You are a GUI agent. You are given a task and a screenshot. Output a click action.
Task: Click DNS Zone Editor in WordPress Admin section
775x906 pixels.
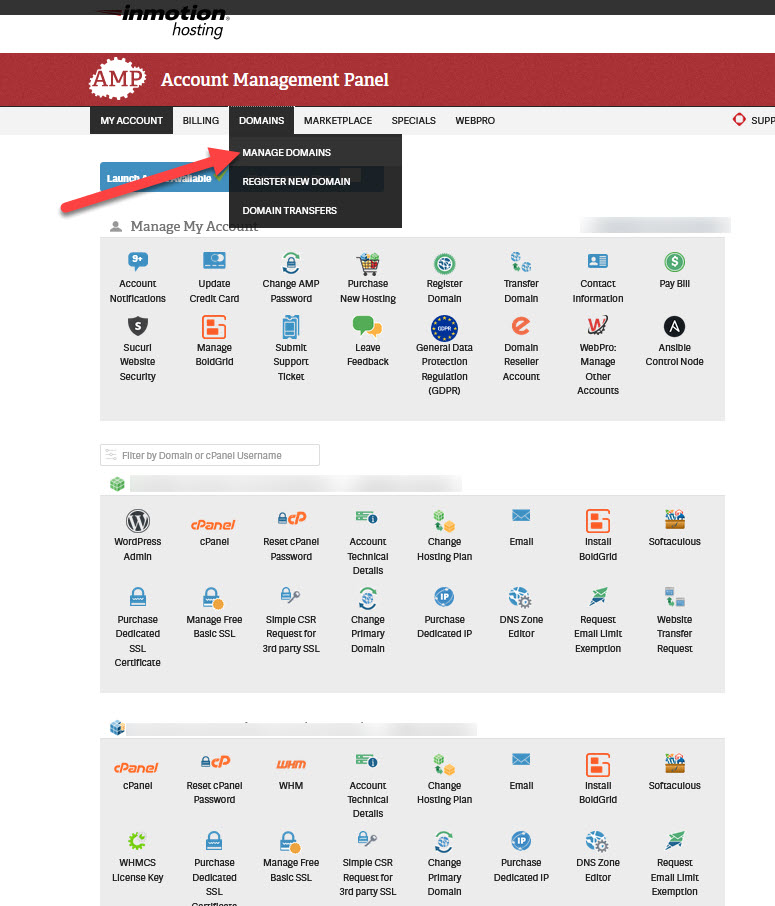coord(520,597)
